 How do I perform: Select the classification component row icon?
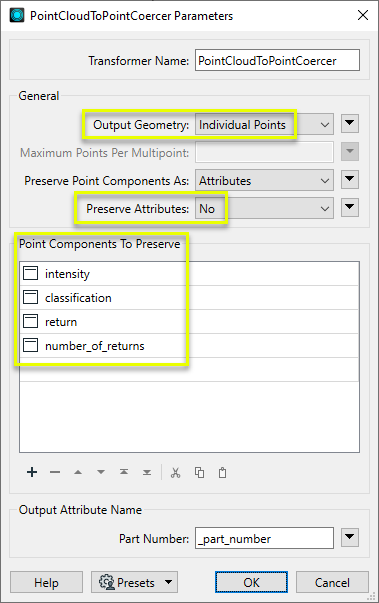click(30, 297)
